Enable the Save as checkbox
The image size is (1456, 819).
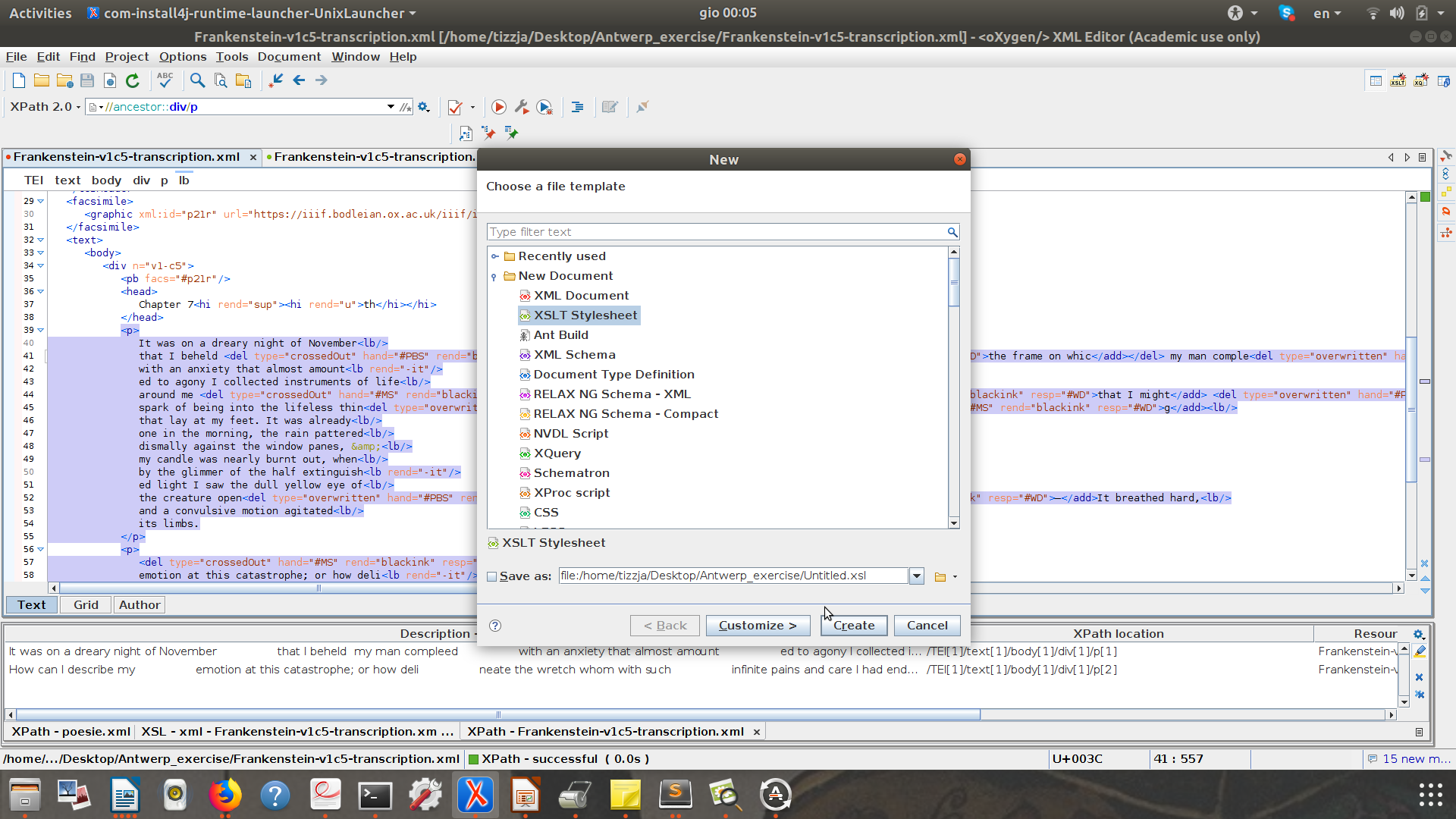click(492, 577)
